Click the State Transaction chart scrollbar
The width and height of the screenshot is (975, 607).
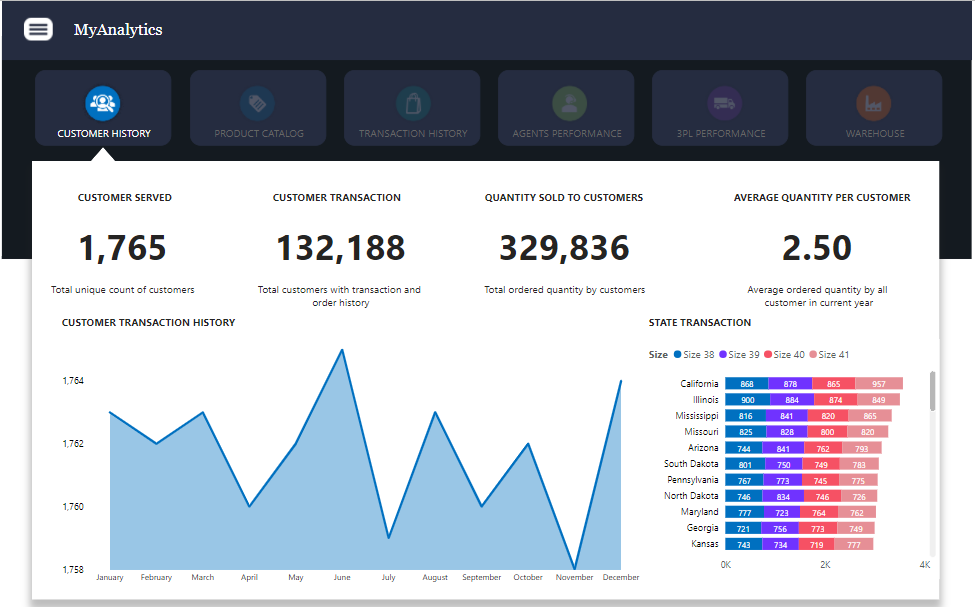pyautogui.click(x=933, y=392)
